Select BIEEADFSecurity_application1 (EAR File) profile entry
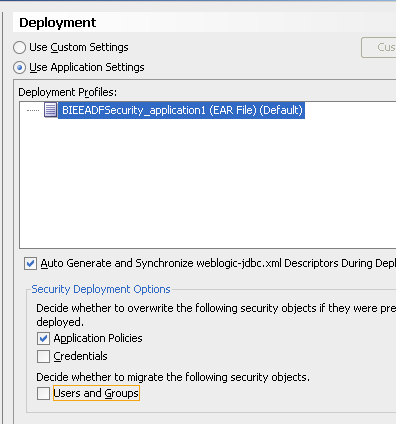Viewport: 396px width, 424px height. (182, 110)
